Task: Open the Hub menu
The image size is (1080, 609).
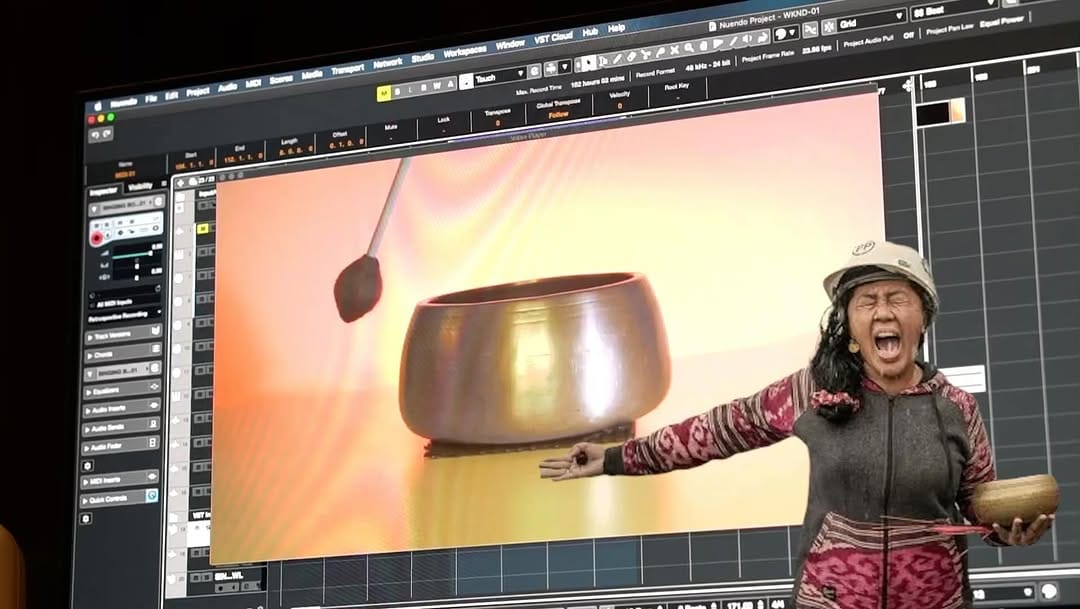Action: 590,32
